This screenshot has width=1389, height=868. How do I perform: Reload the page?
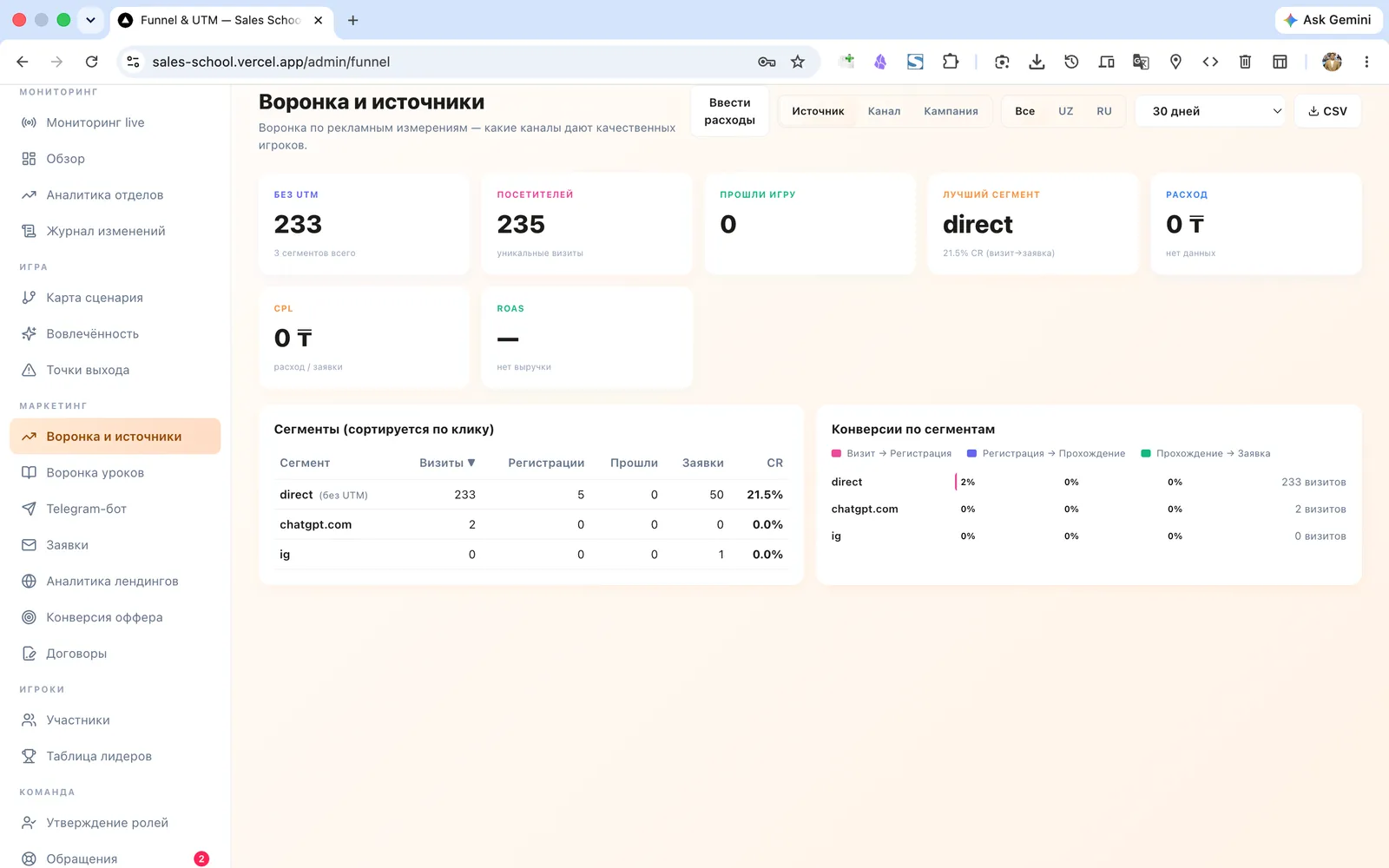tap(91, 62)
